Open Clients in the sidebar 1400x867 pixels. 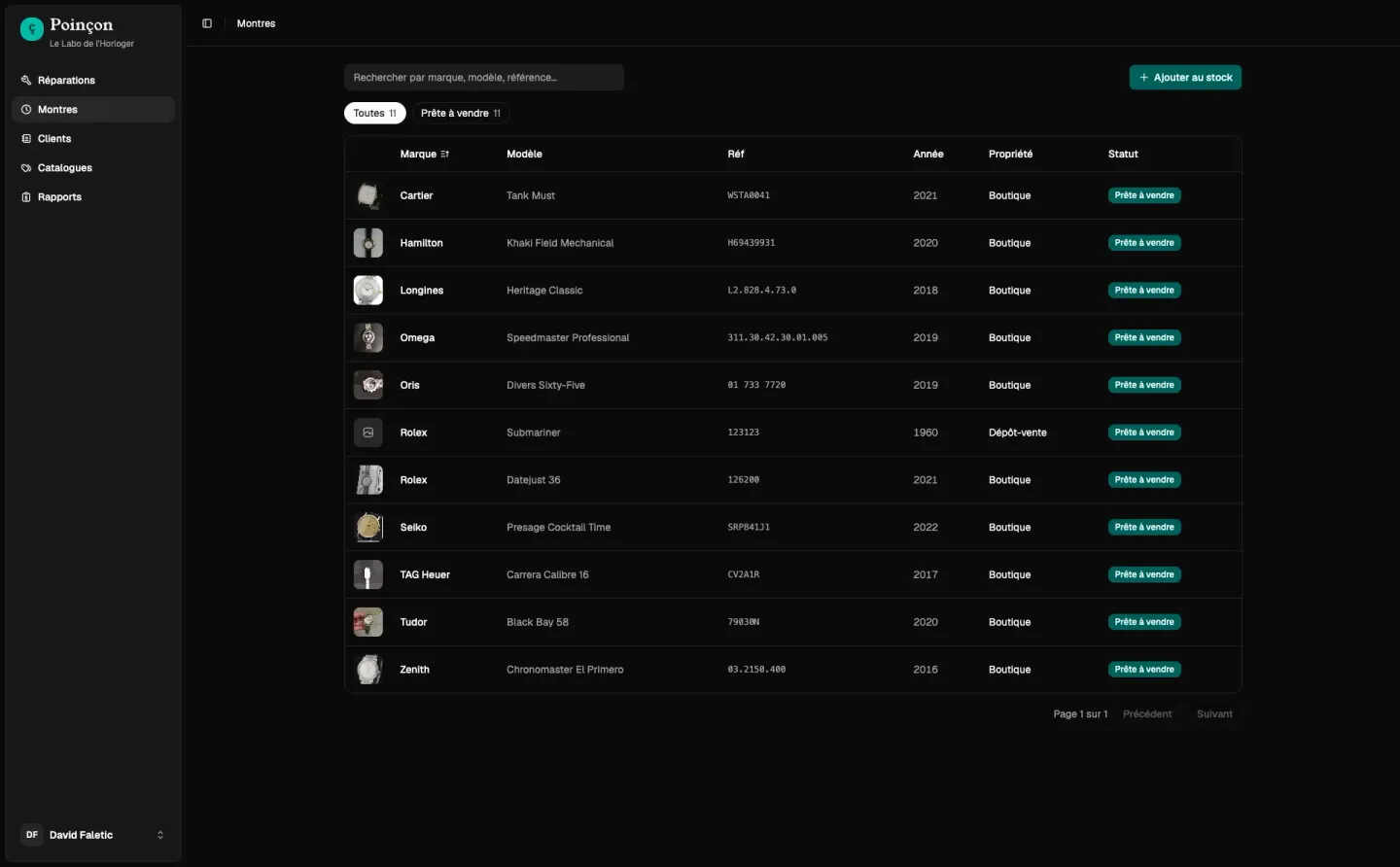[93, 139]
